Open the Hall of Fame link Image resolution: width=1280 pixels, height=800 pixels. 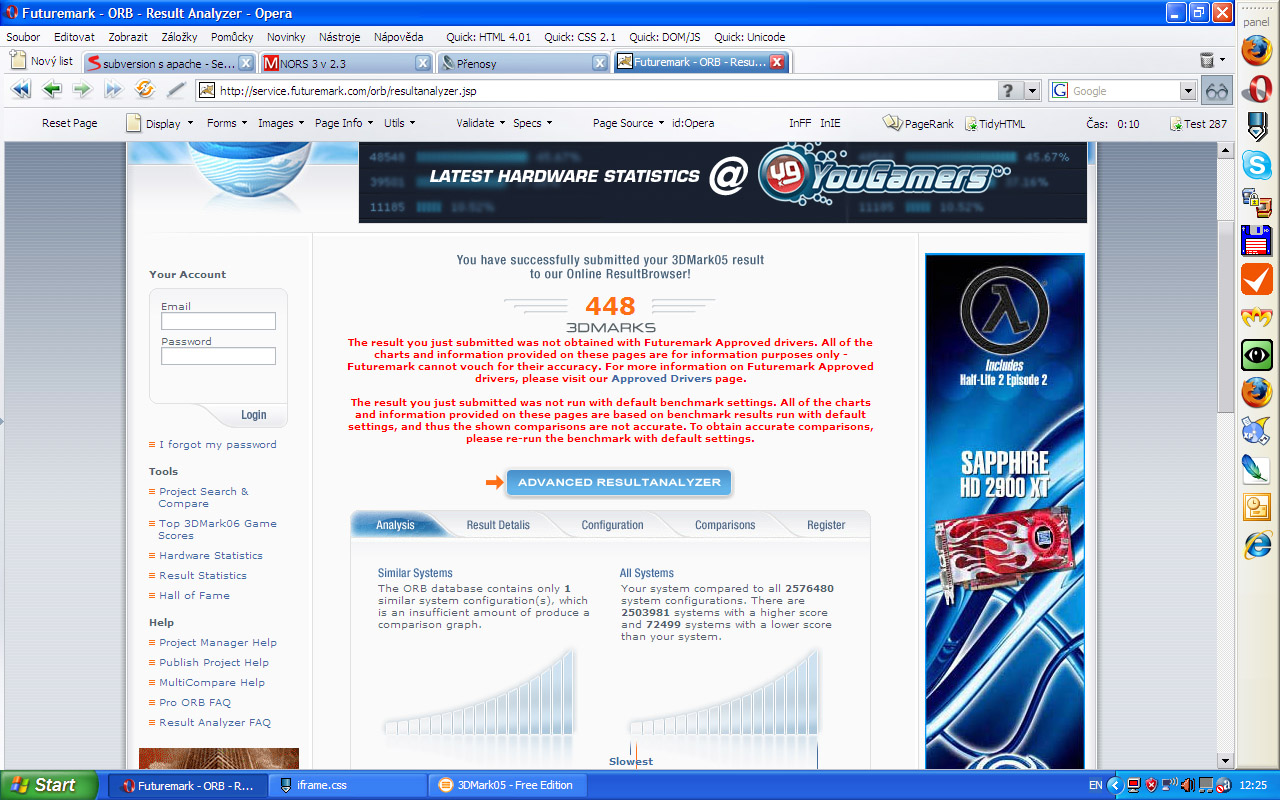[x=194, y=596]
